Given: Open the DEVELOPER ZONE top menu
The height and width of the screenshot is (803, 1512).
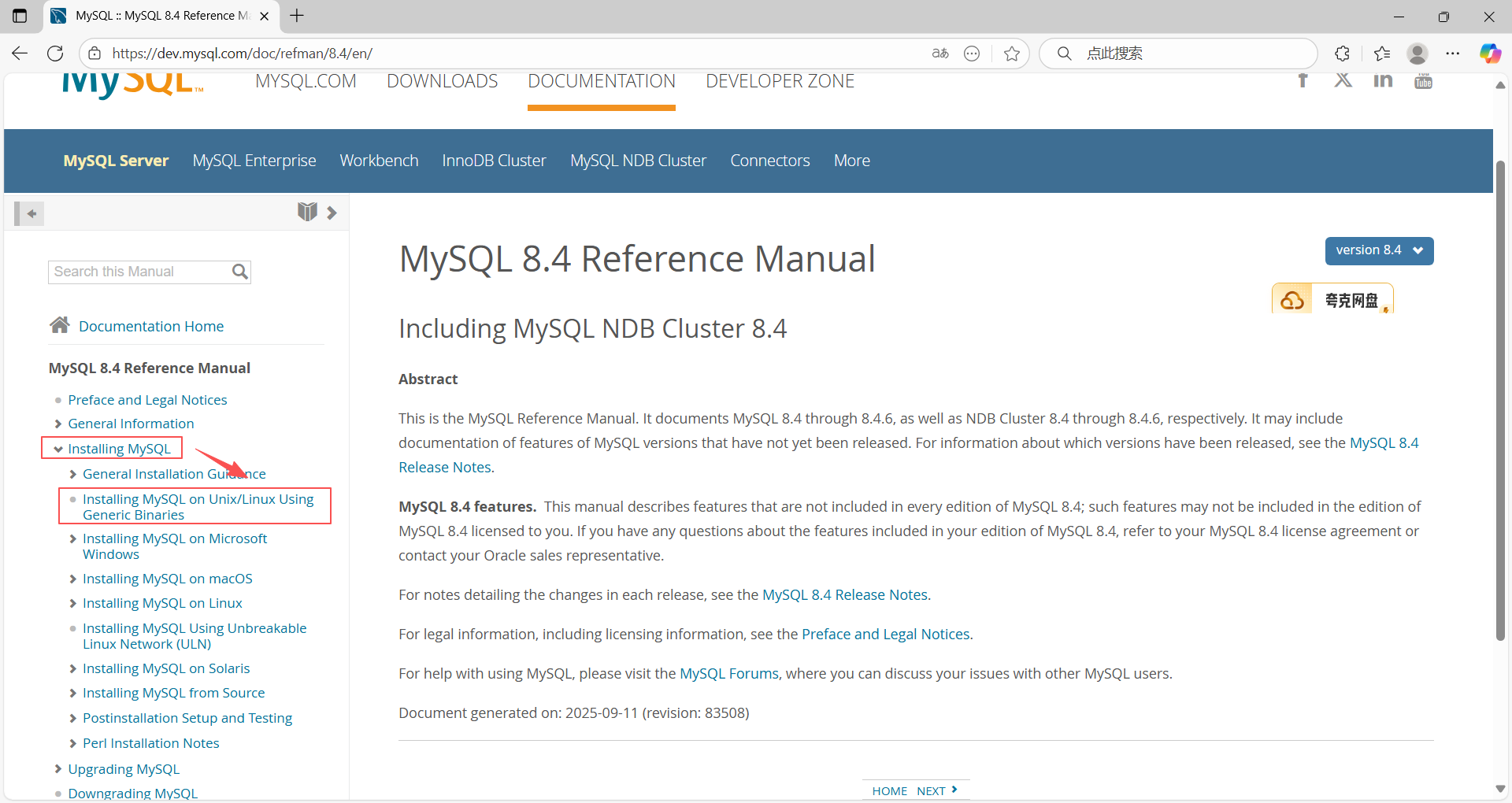Looking at the screenshot, I should [x=780, y=81].
